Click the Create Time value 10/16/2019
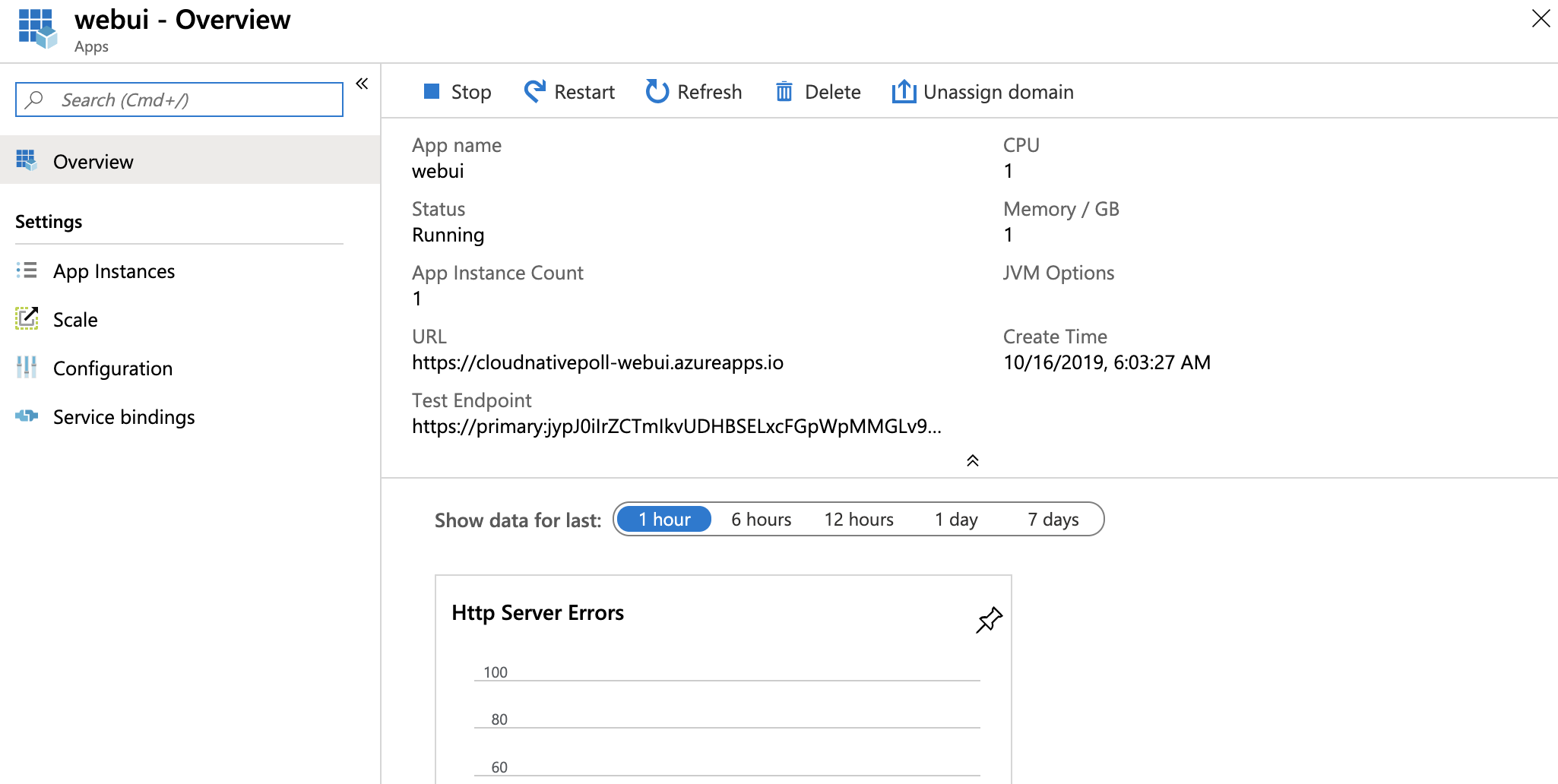The width and height of the screenshot is (1558, 784). tap(1107, 362)
